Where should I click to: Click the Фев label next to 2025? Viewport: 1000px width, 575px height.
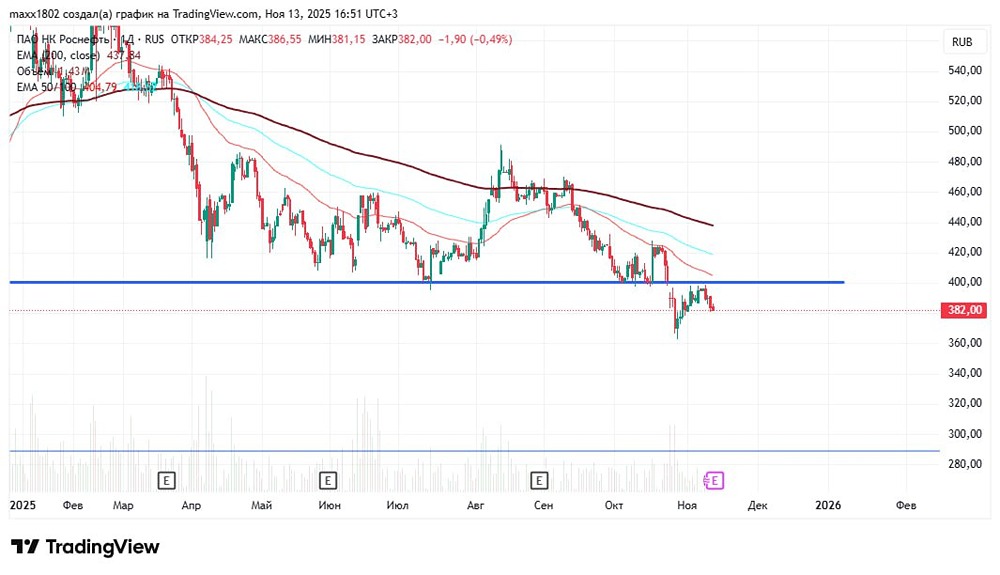[73, 505]
